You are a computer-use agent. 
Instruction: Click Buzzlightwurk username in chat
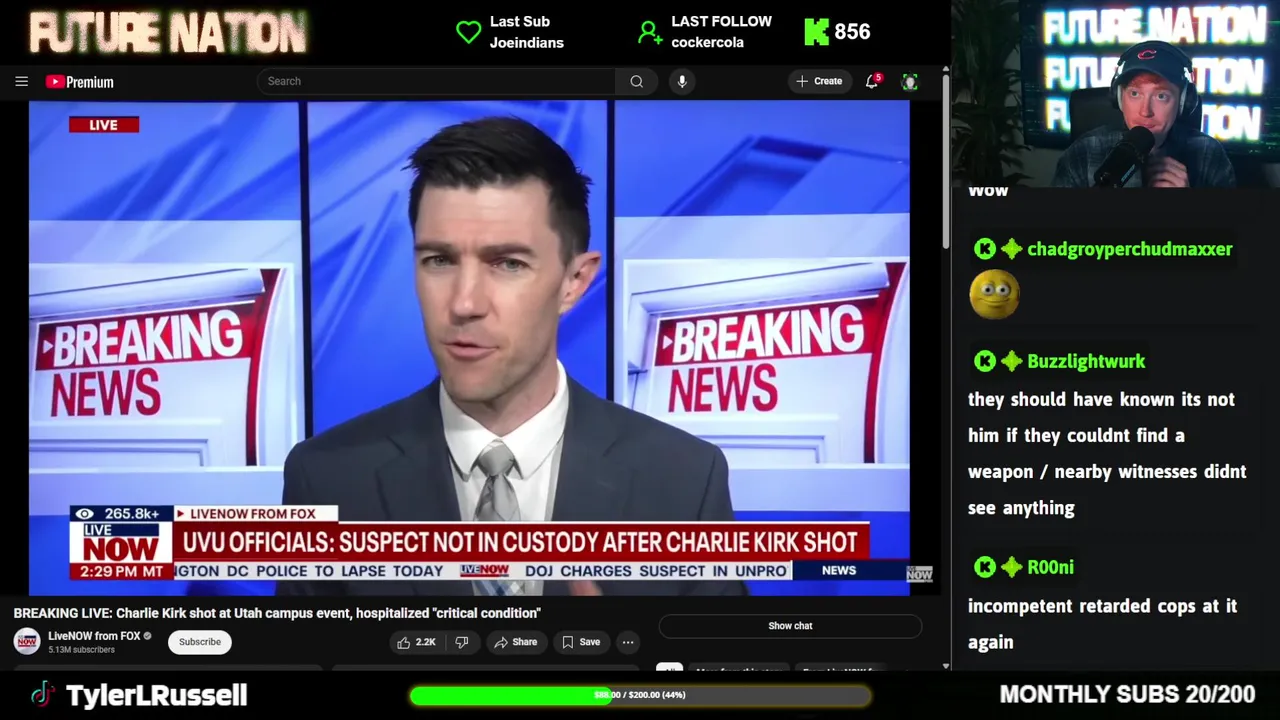[x=1086, y=361]
